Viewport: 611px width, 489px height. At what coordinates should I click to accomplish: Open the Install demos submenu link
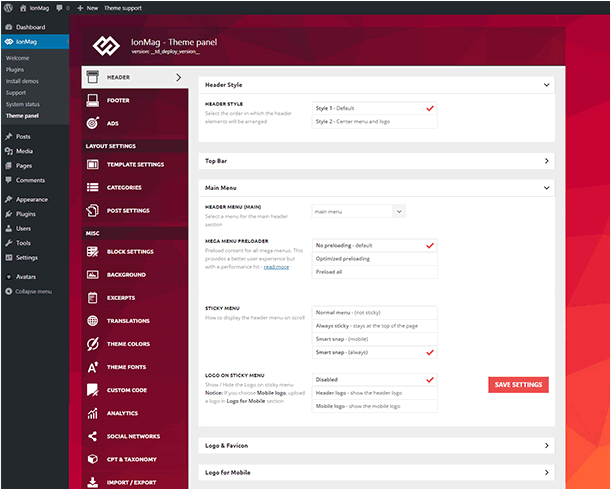coord(22,81)
